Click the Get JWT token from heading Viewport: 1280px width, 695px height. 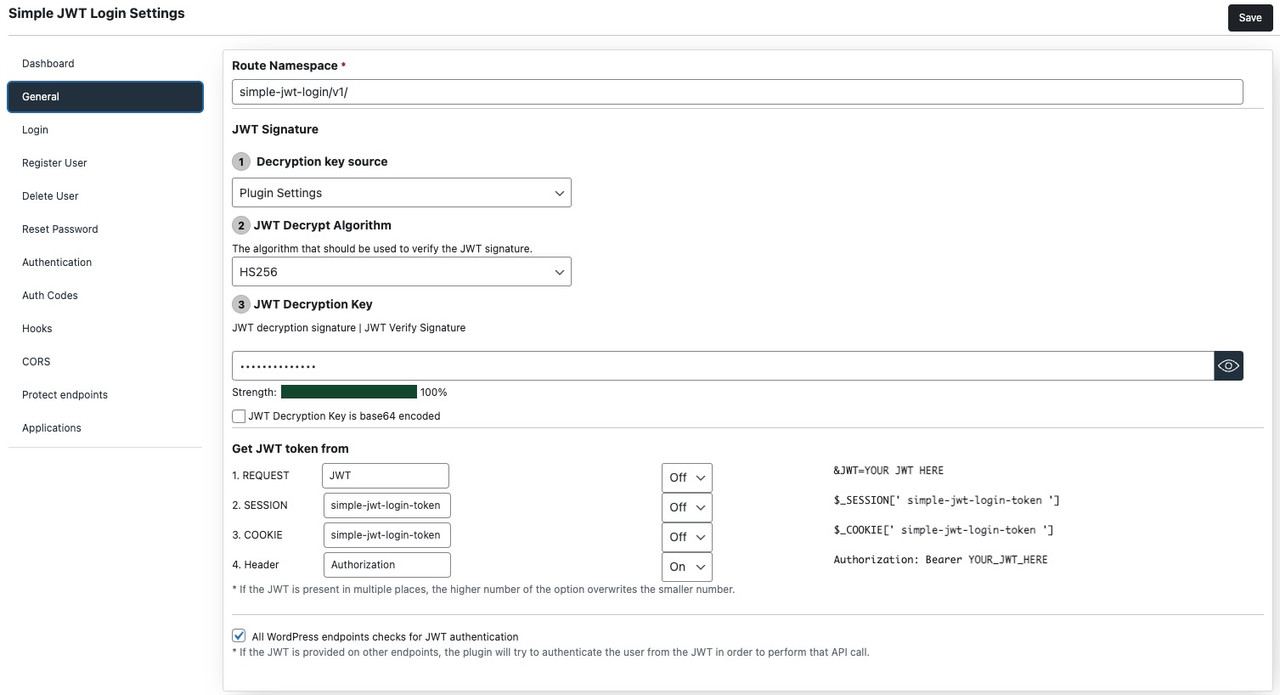(x=290, y=449)
